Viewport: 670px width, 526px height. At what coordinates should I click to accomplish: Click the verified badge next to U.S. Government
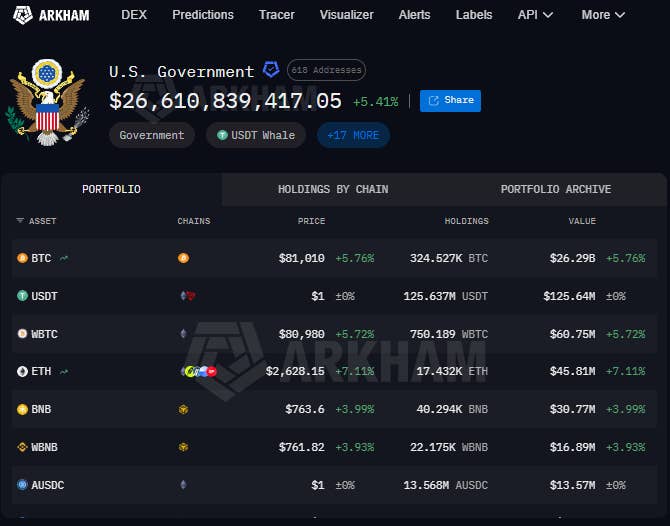point(271,69)
